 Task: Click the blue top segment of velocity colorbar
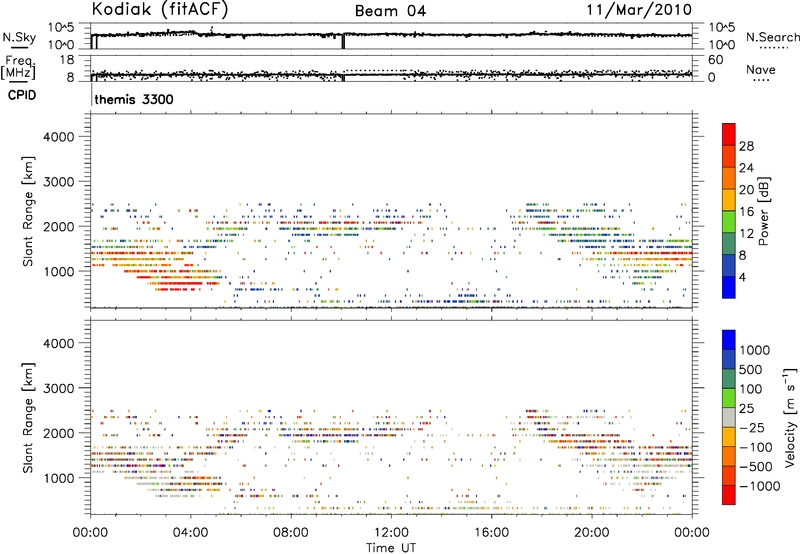click(729, 340)
